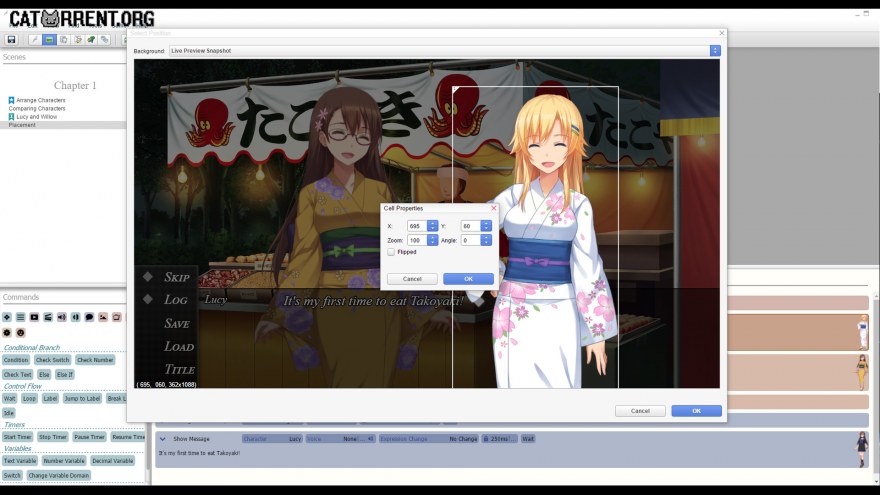880x495 pixels.
Task: Click the speaker icon in Voice field
Action: coord(370,439)
